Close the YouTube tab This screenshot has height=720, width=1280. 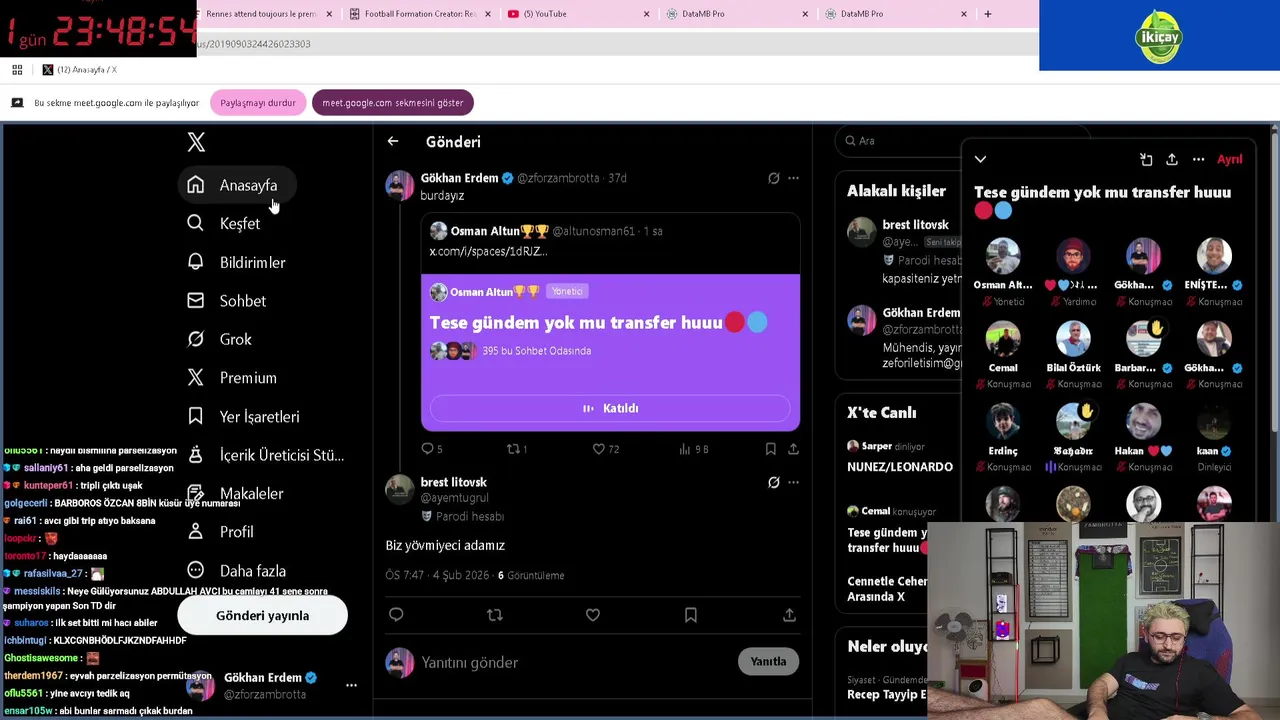pos(646,14)
